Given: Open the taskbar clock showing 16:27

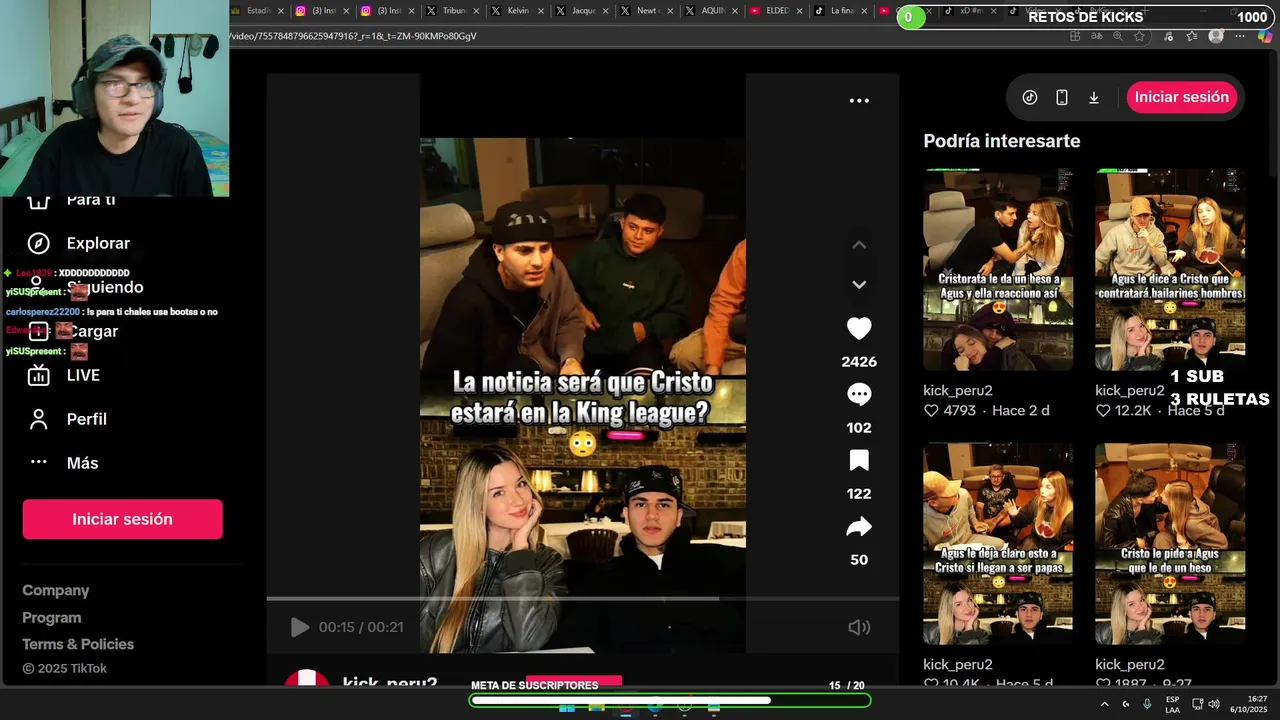Looking at the screenshot, I should click(x=1250, y=704).
